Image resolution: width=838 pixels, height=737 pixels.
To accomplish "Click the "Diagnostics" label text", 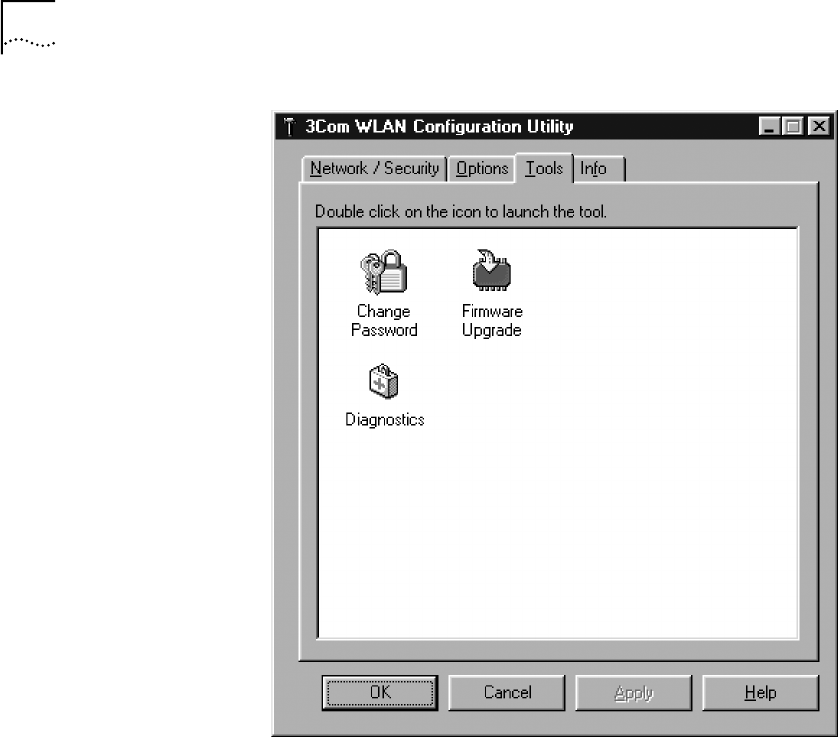I will tap(385, 420).
